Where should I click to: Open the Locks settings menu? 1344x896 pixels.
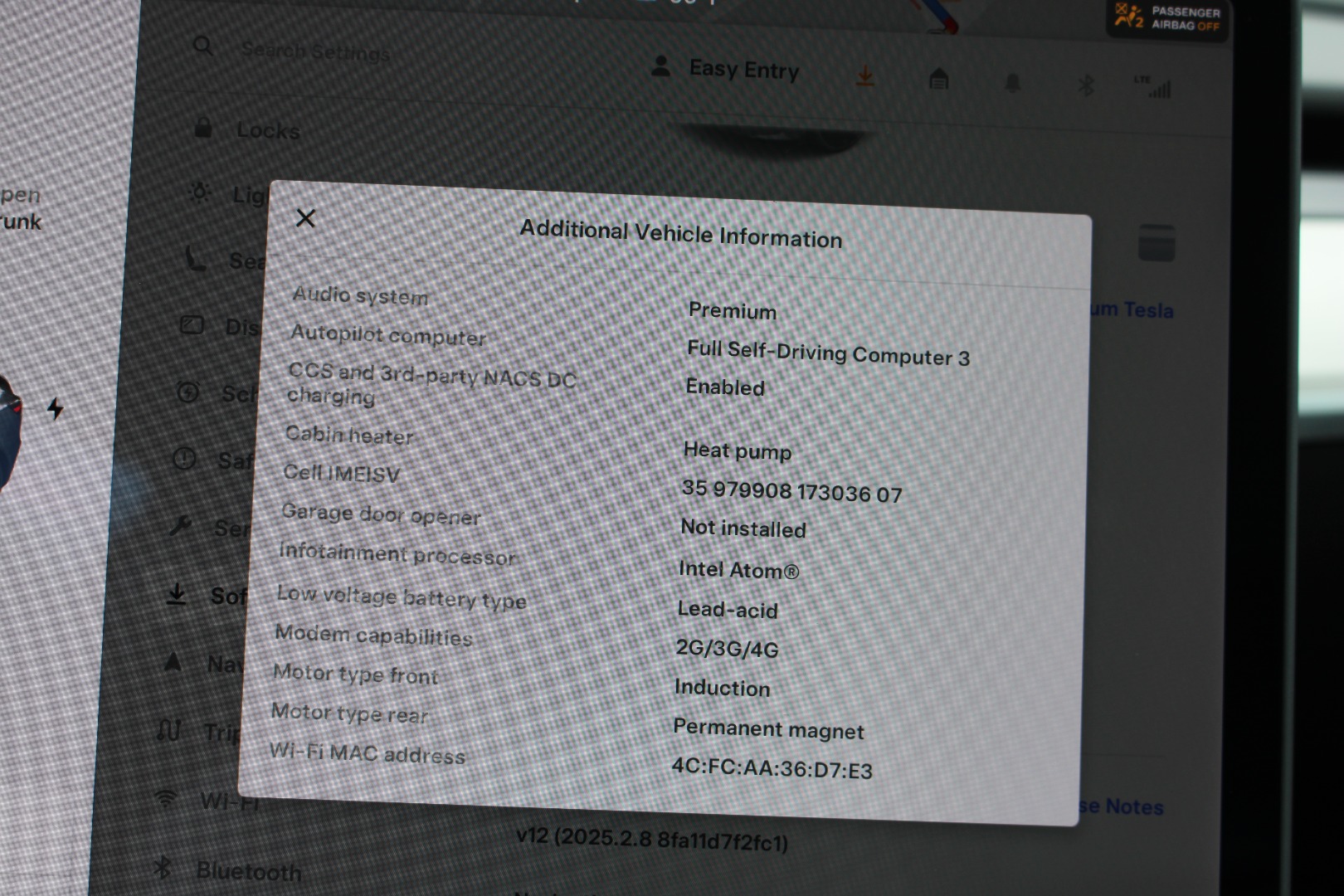pyautogui.click(x=249, y=129)
